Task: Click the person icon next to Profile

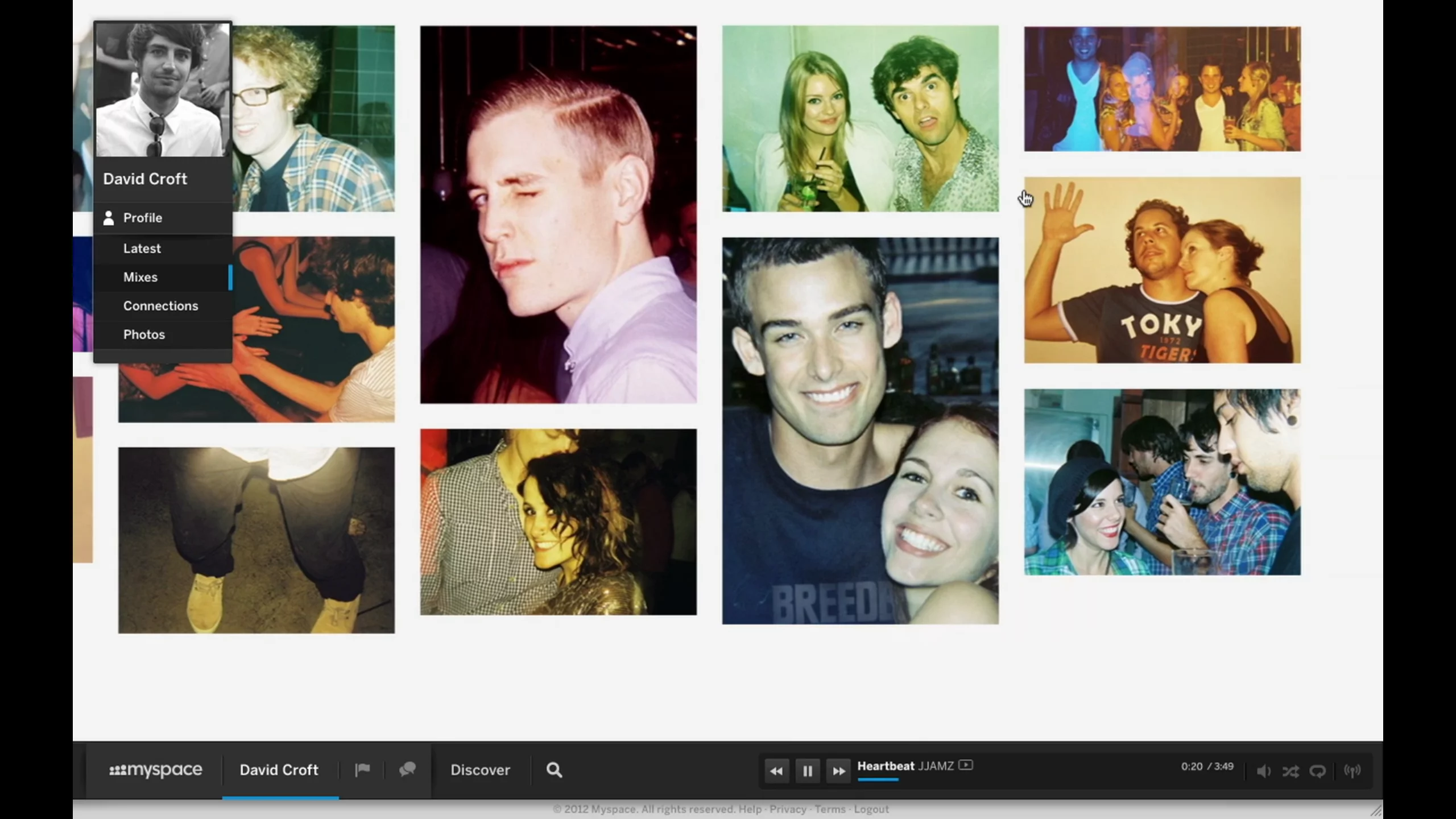Action: [109, 217]
